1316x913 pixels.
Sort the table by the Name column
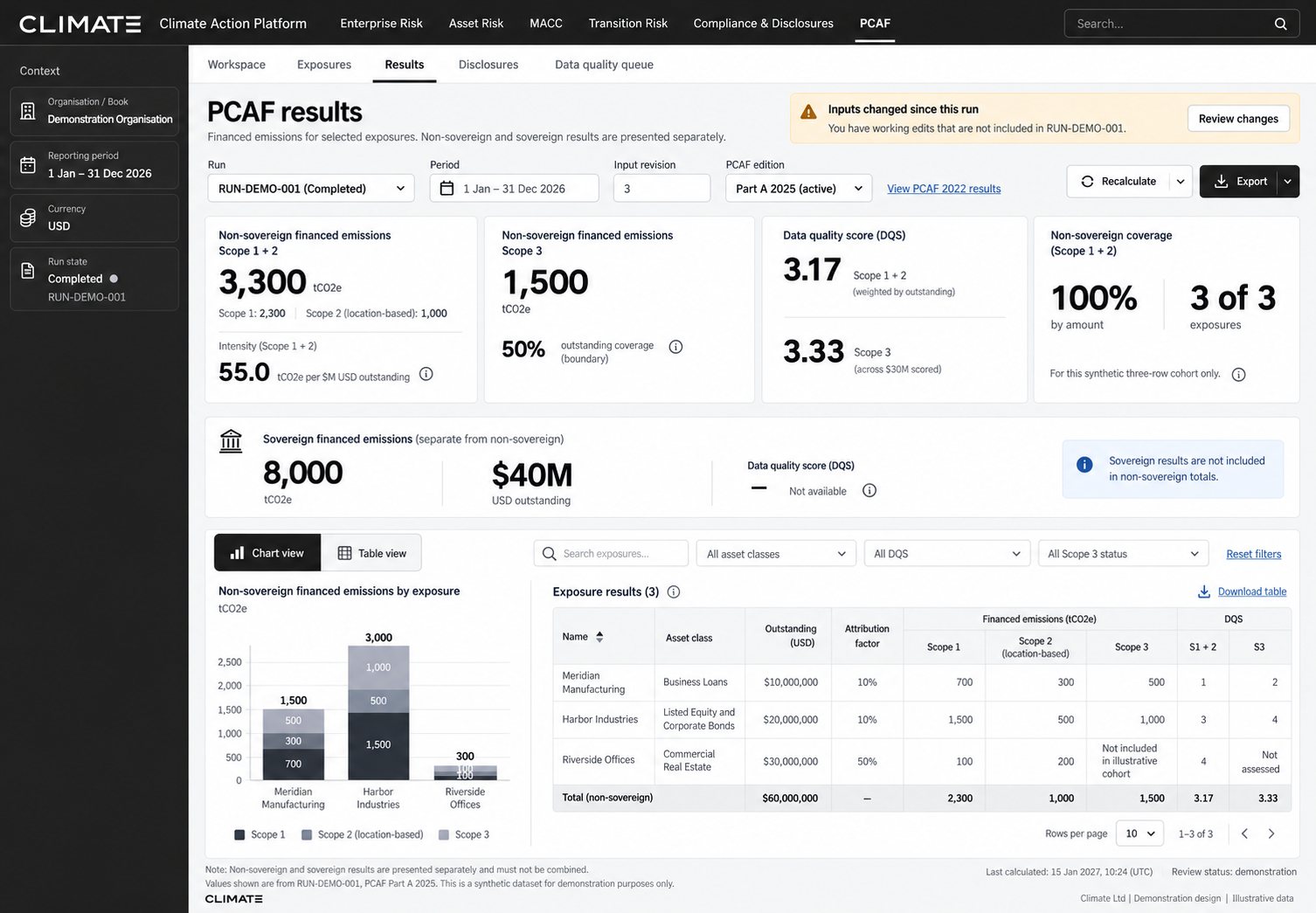[599, 637]
